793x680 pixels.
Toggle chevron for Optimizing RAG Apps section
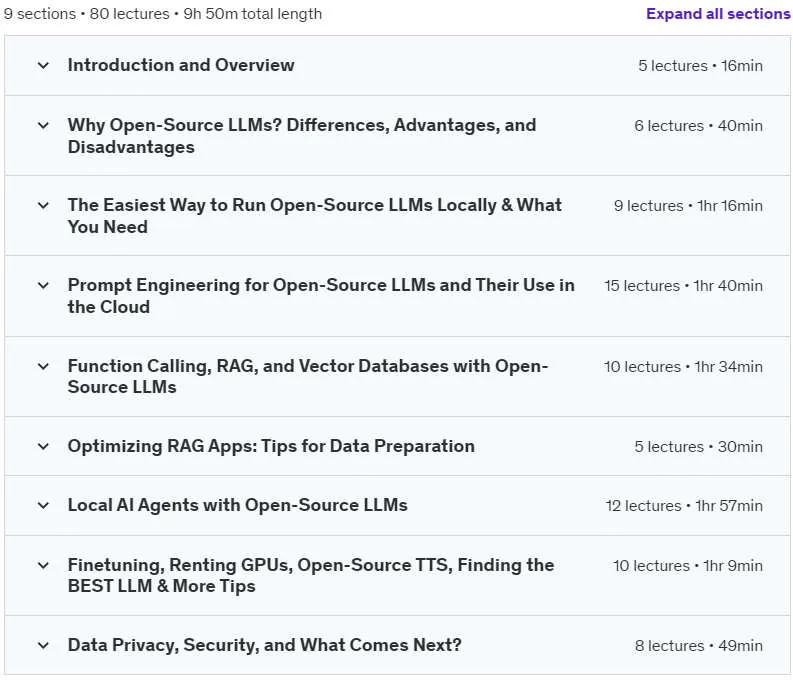pos(43,446)
